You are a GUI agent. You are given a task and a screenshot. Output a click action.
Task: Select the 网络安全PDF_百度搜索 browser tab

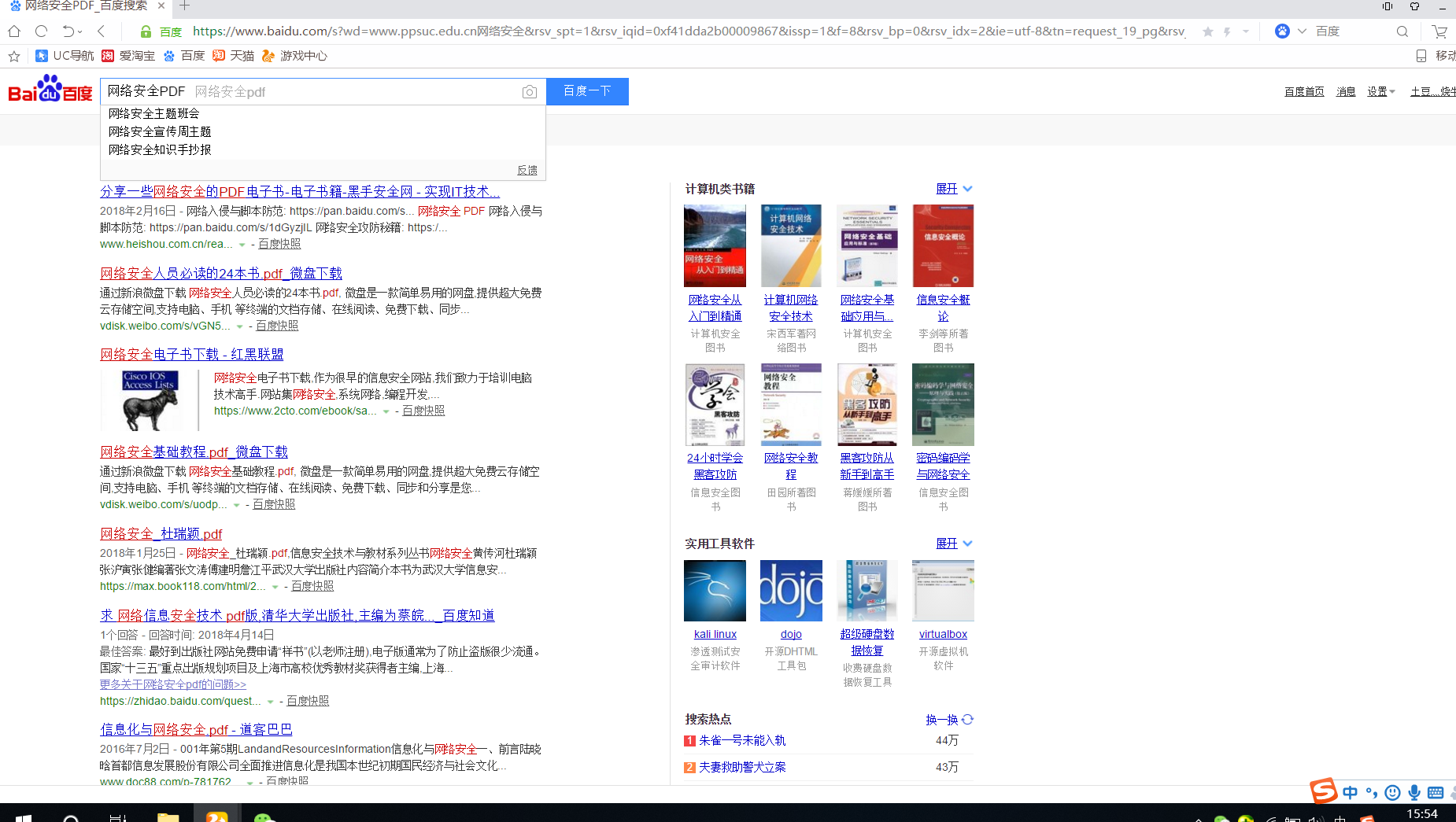pyautogui.click(x=87, y=6)
